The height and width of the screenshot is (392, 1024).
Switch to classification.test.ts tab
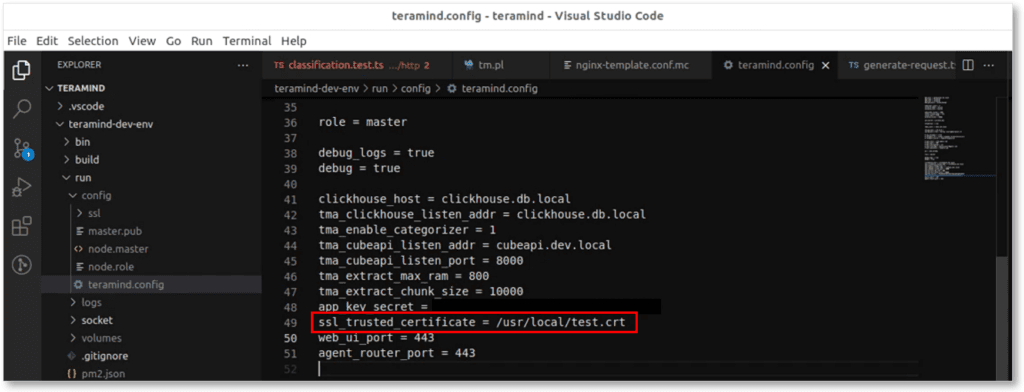[357, 65]
